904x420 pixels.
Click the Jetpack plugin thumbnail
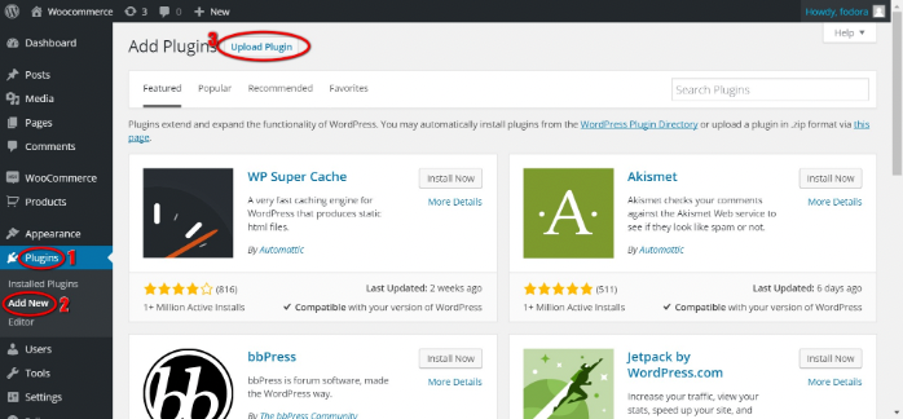pos(568,384)
